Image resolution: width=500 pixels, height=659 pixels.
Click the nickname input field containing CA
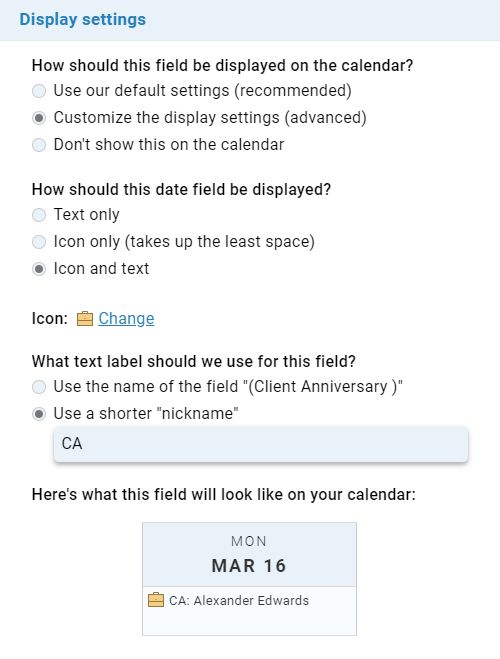261,444
